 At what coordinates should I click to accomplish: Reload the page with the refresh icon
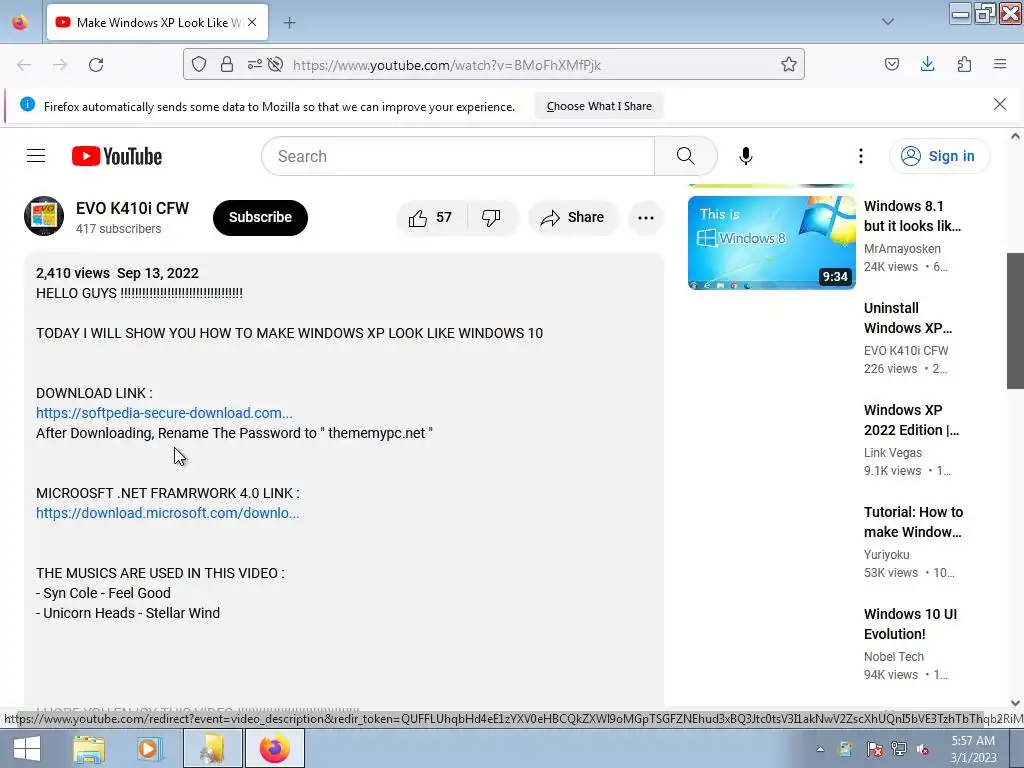pyautogui.click(x=96, y=65)
